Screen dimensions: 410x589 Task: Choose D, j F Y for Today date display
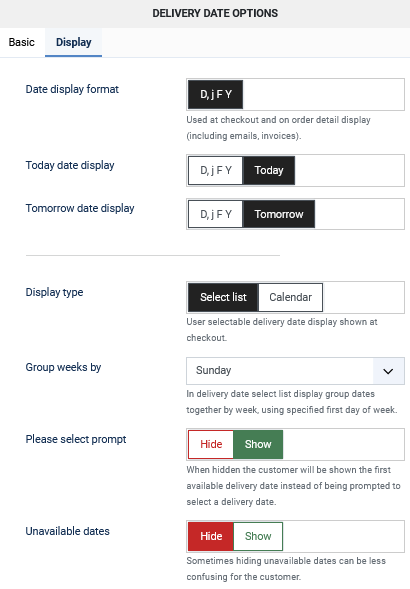[216, 170]
